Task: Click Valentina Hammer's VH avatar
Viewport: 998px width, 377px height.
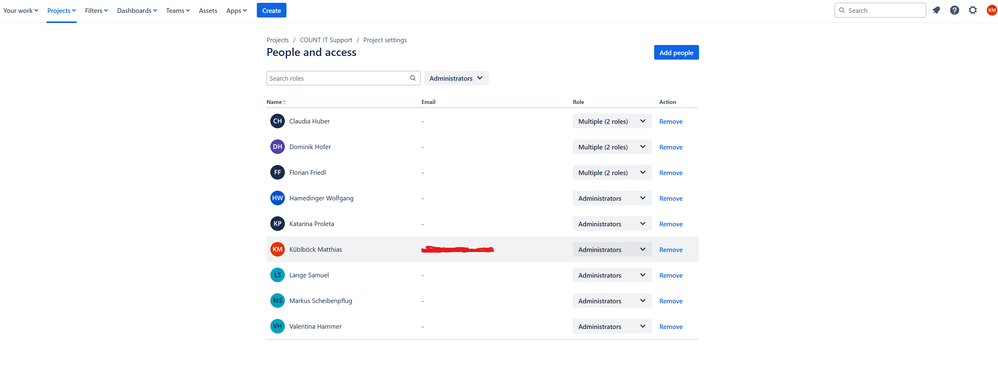Action: (x=277, y=326)
